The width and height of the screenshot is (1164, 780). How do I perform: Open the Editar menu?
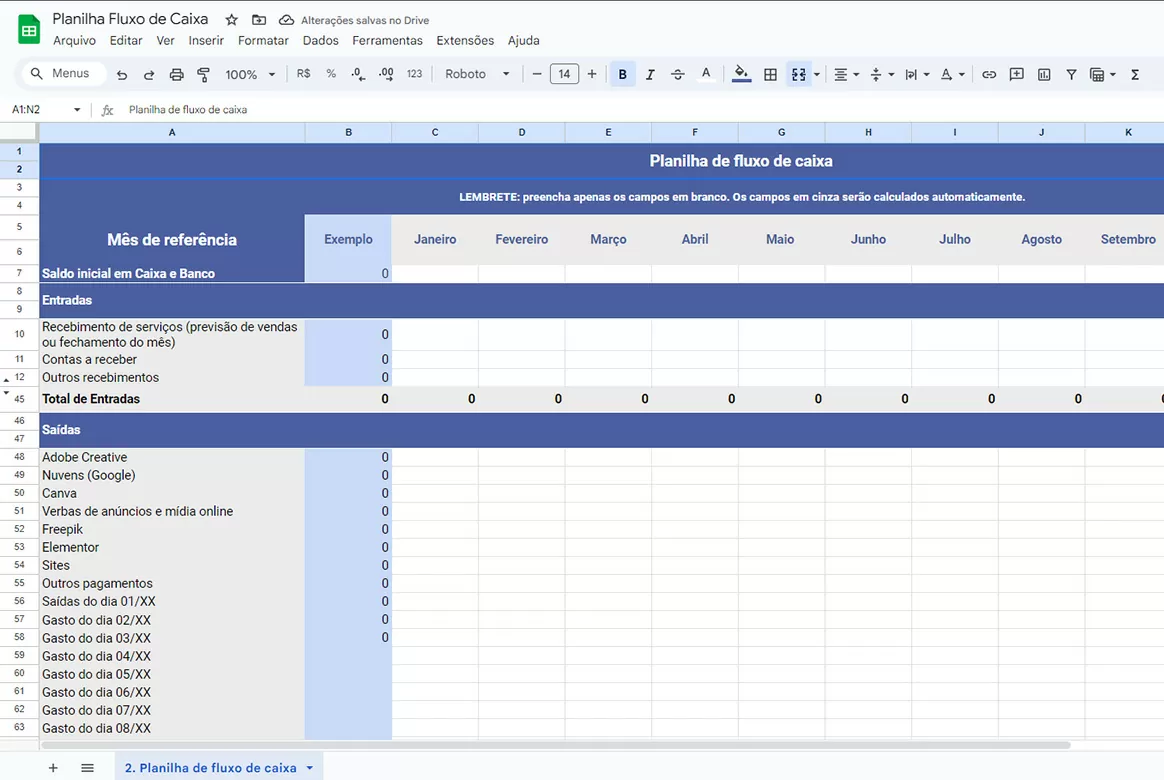(x=125, y=41)
